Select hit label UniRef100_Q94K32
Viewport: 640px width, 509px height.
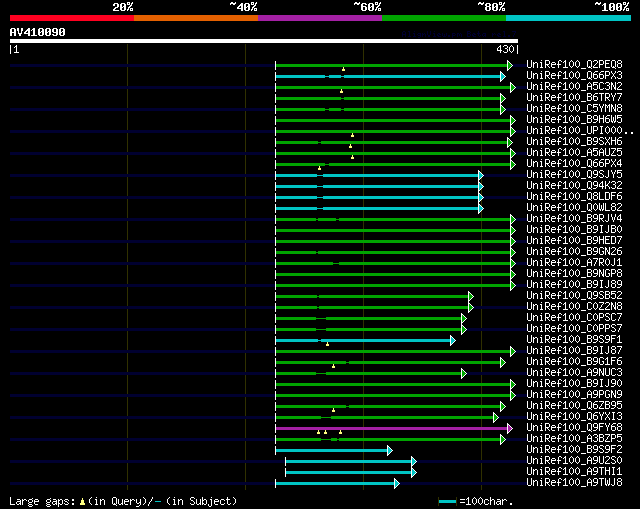click(x=574, y=186)
